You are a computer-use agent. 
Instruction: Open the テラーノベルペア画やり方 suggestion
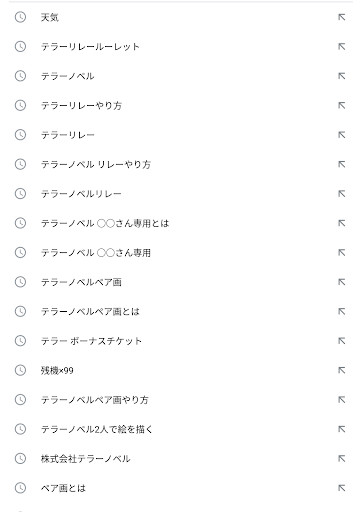tap(181, 399)
